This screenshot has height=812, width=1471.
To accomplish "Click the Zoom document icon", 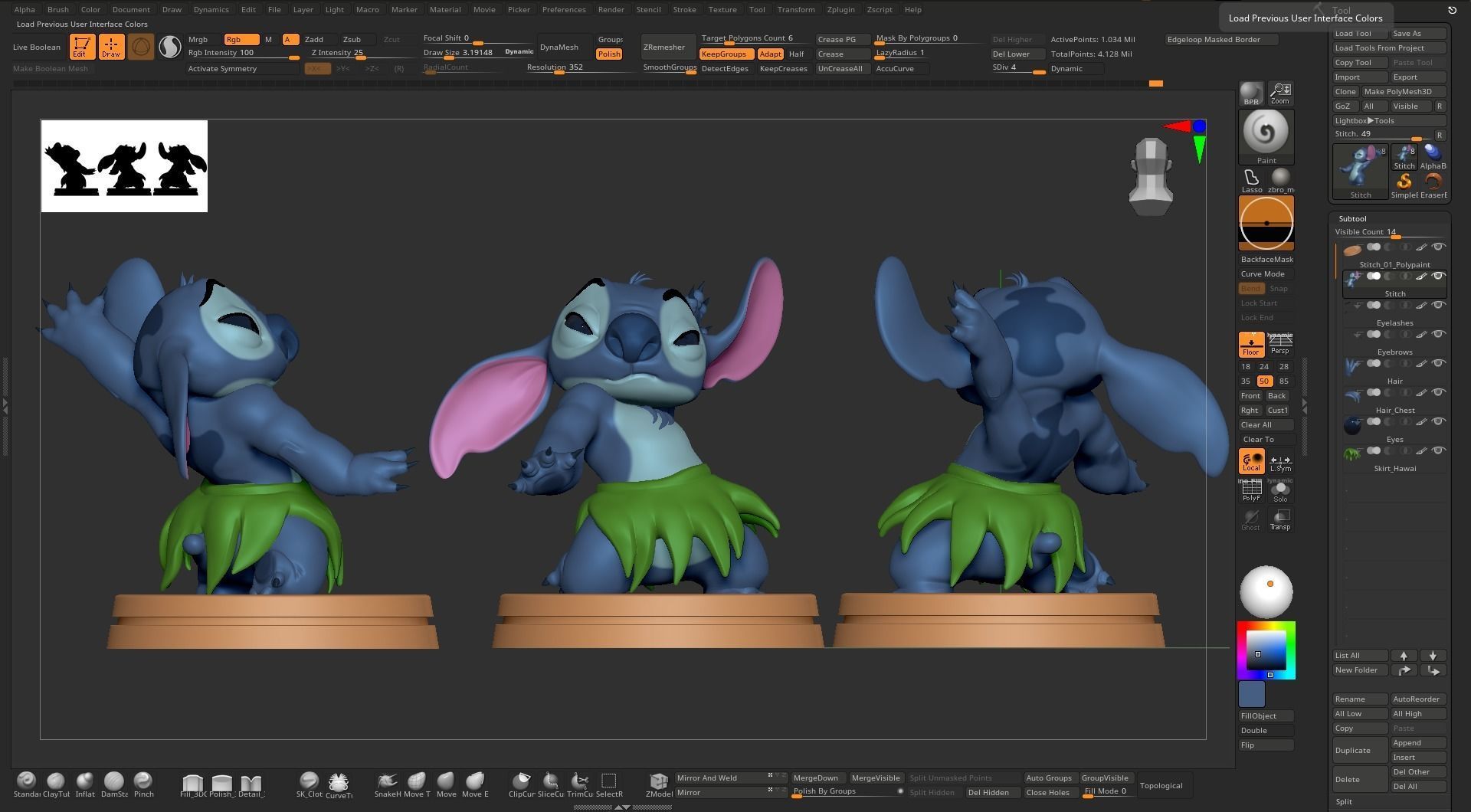I will pos(1280,93).
